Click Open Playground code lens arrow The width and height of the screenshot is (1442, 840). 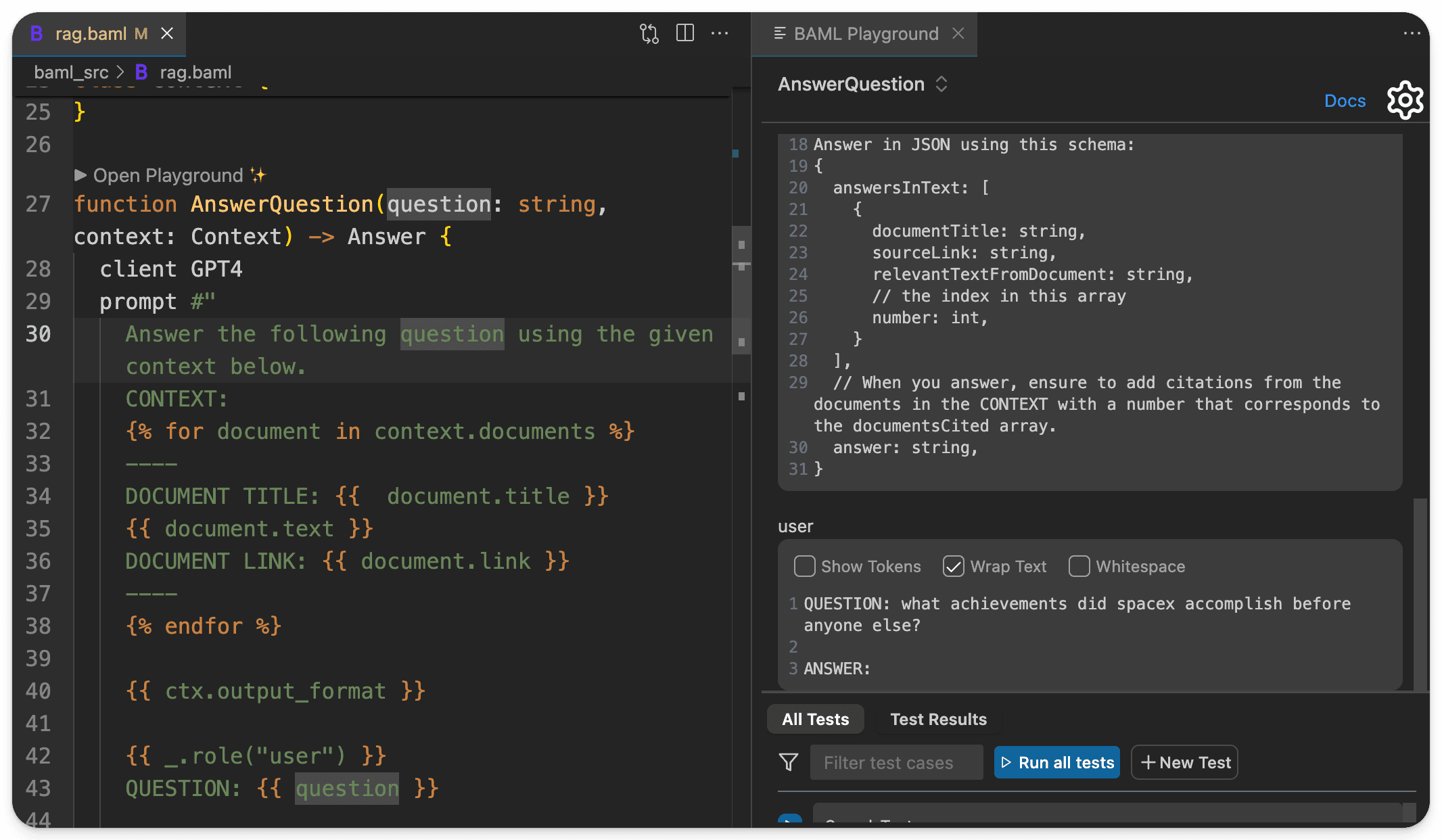click(x=80, y=175)
